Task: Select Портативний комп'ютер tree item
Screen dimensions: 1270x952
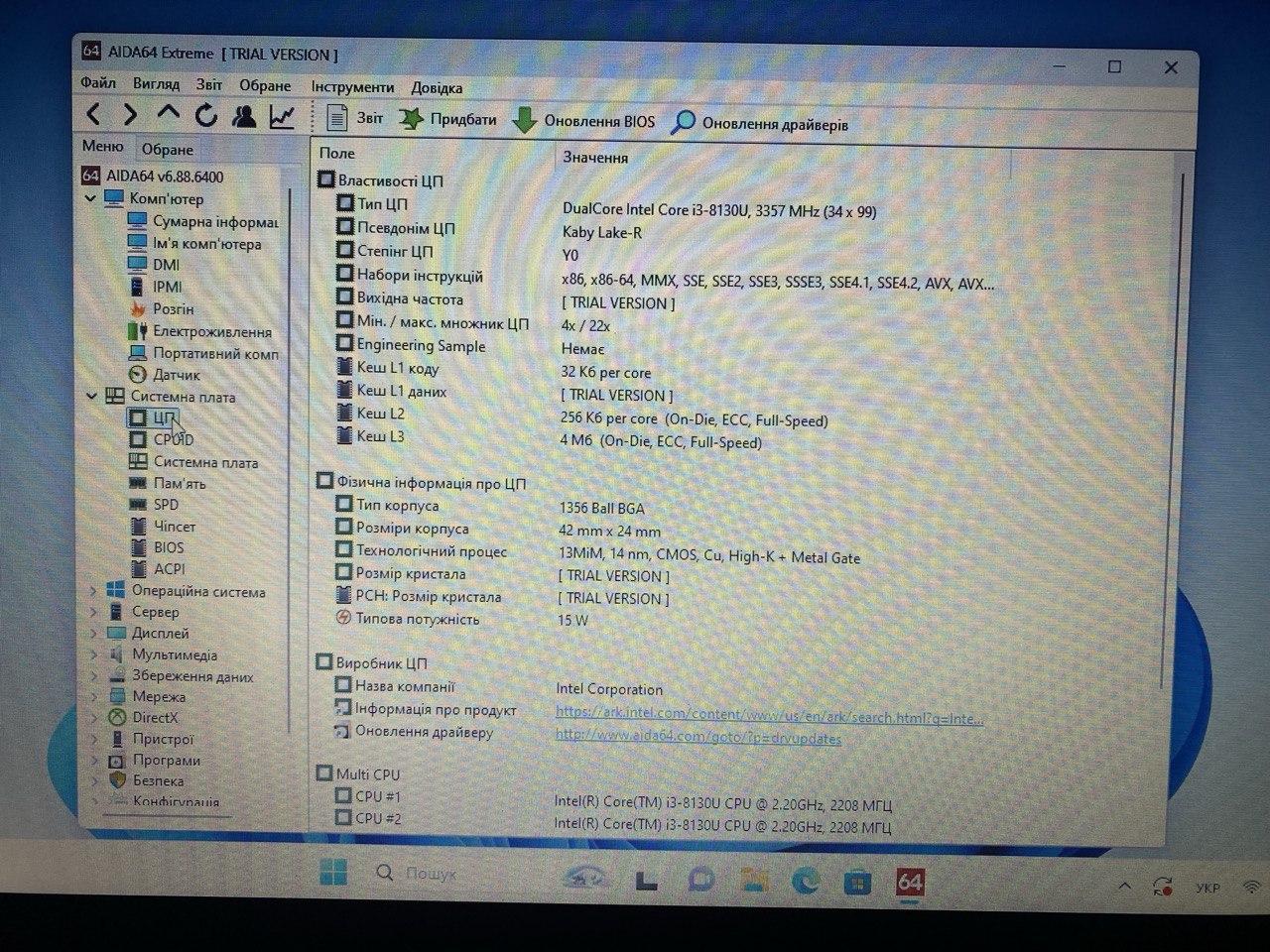Action: (x=203, y=353)
